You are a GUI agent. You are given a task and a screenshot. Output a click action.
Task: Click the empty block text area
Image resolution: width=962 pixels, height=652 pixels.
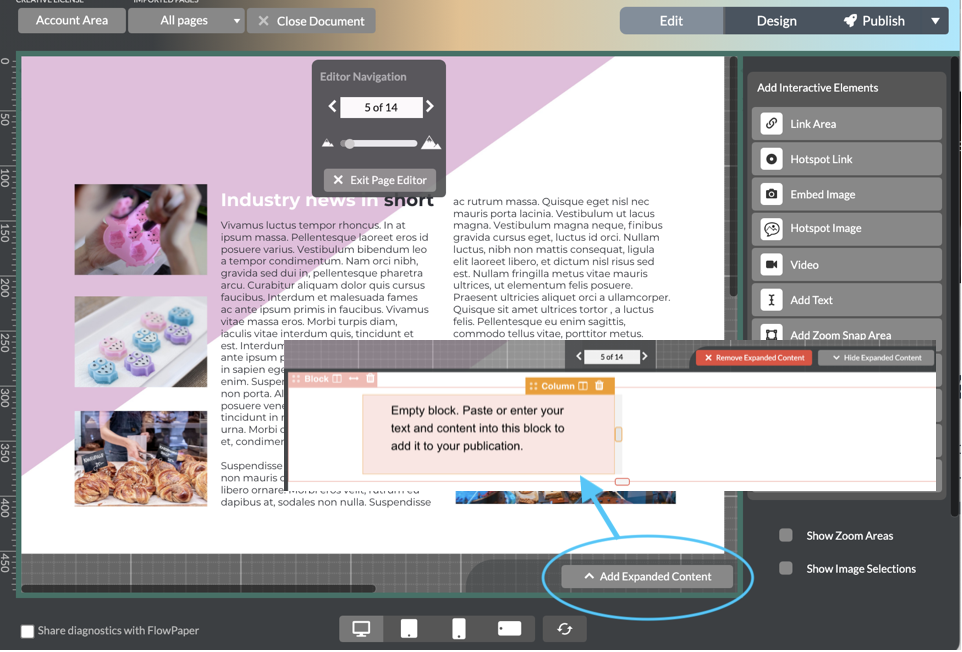click(488, 434)
